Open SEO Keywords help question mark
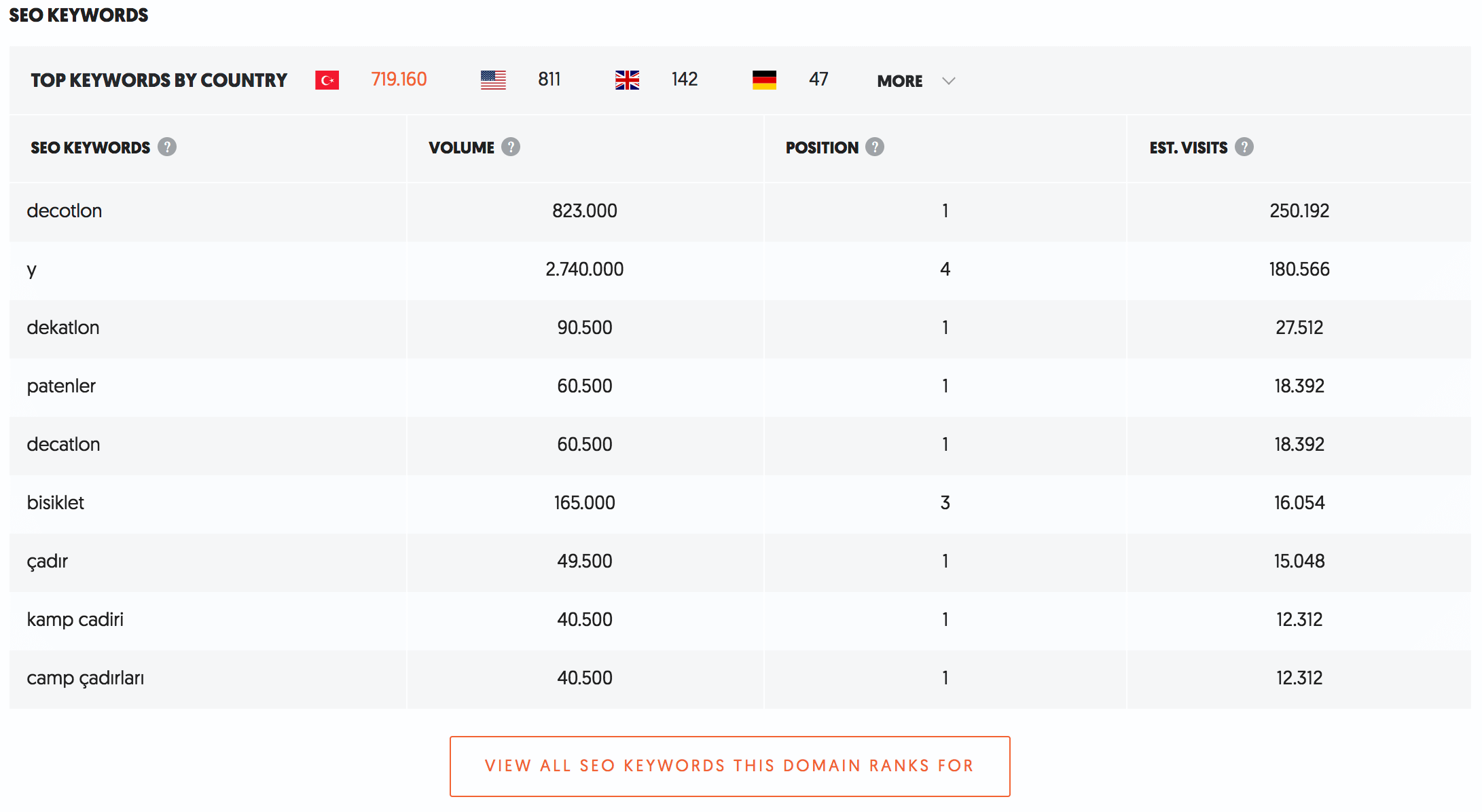Image resolution: width=1482 pixels, height=812 pixels. (167, 147)
